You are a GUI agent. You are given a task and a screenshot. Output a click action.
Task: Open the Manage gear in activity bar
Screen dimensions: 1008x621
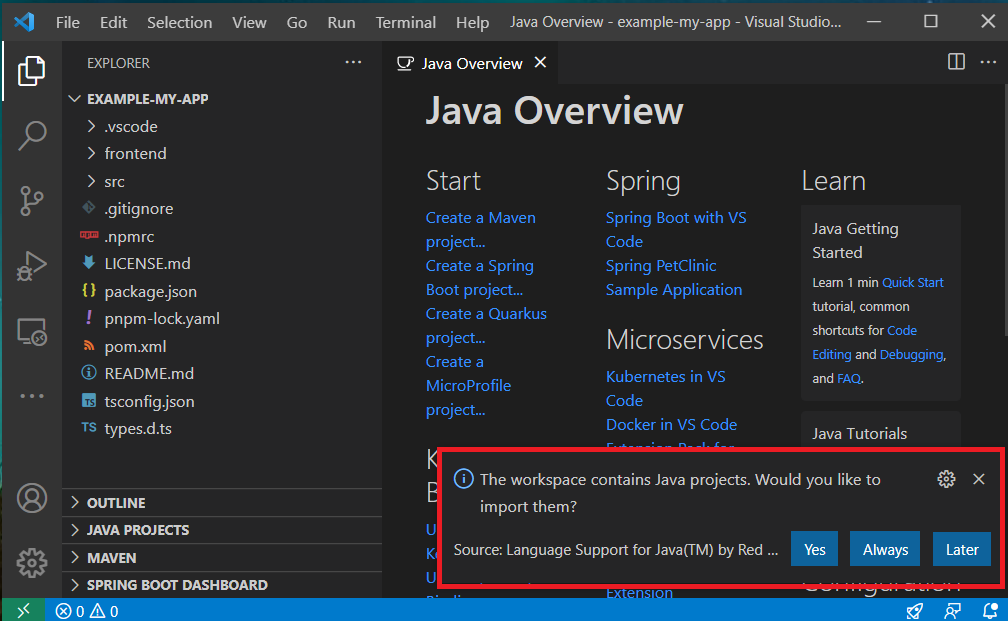(x=32, y=562)
